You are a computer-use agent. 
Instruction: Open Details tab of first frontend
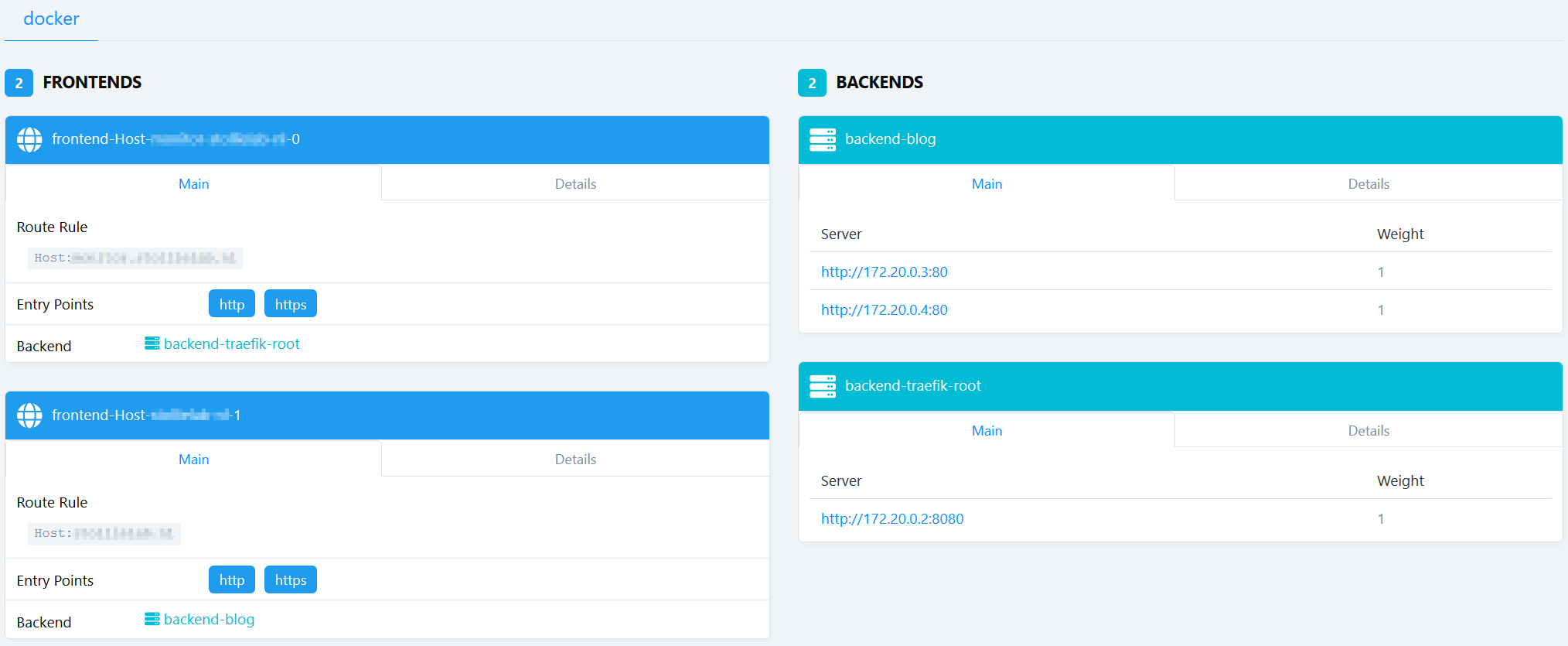pyautogui.click(x=575, y=184)
